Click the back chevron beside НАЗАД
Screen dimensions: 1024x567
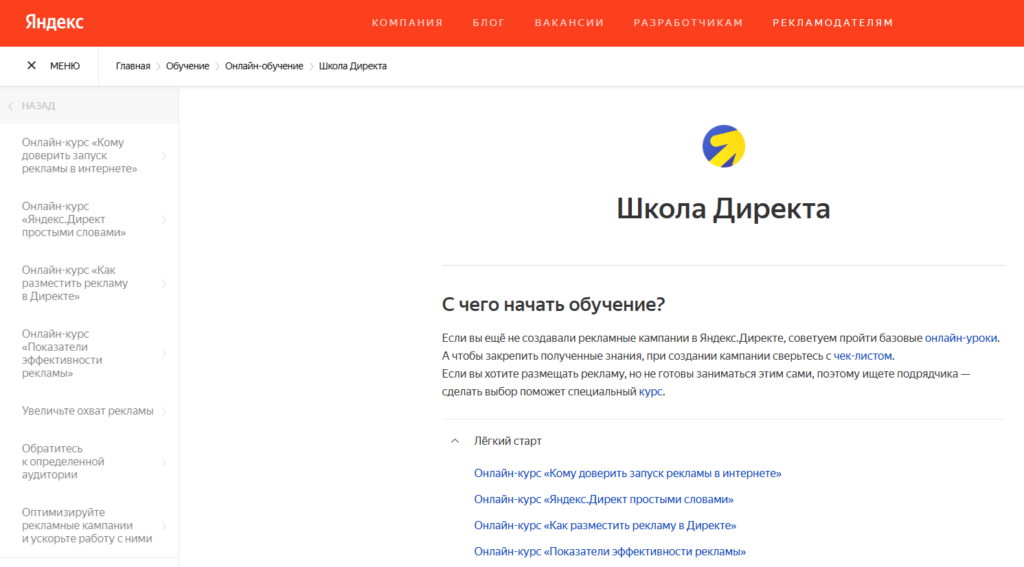click(10, 106)
